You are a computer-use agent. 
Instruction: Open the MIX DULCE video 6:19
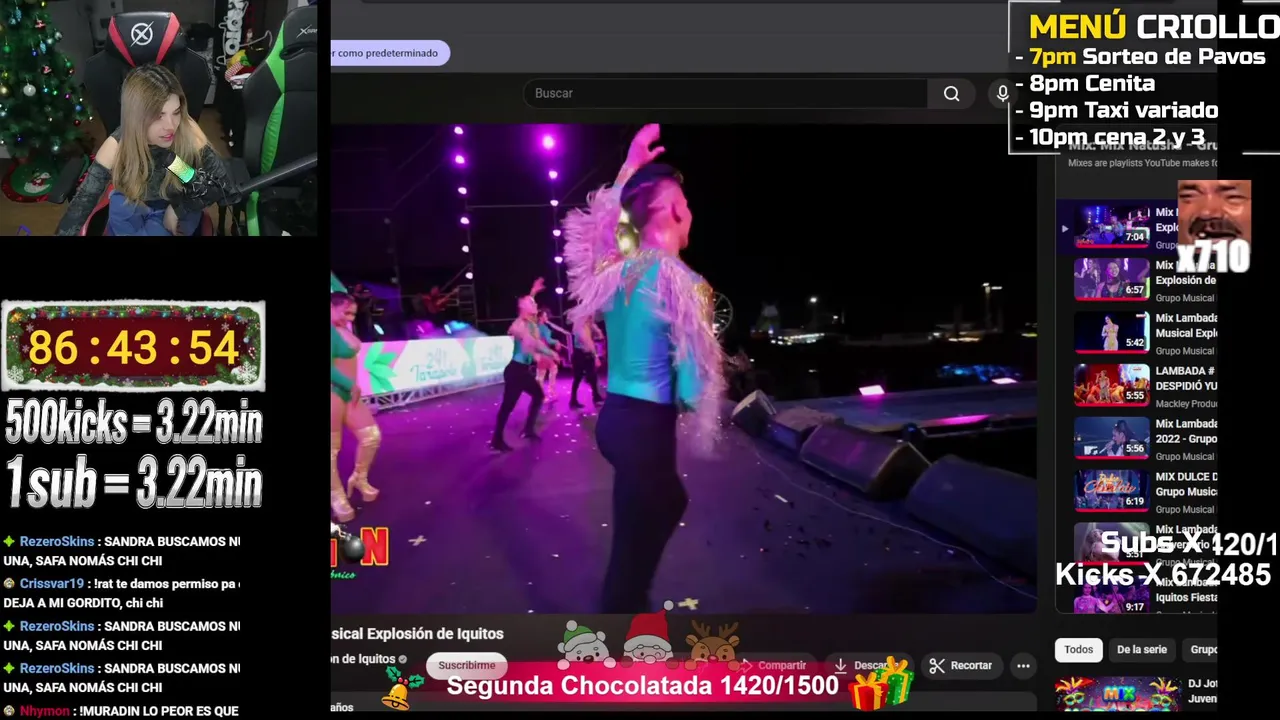1112,491
